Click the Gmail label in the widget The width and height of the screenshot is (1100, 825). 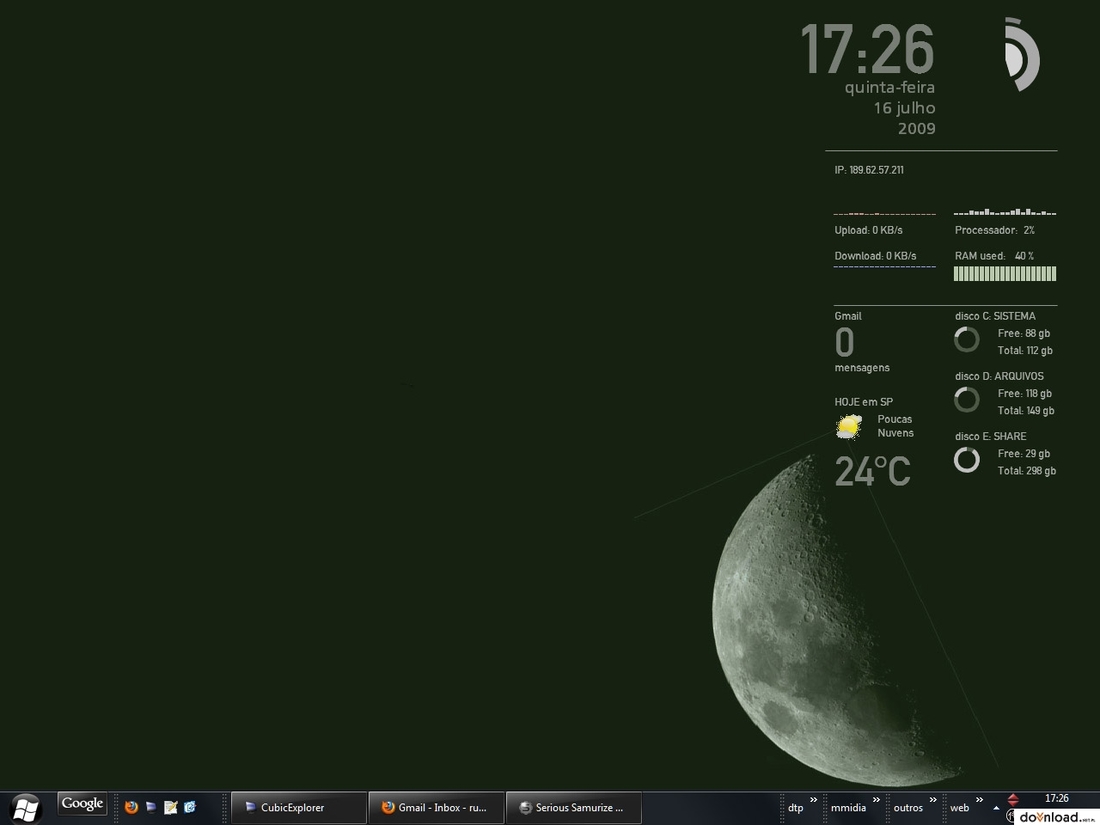[x=848, y=316]
